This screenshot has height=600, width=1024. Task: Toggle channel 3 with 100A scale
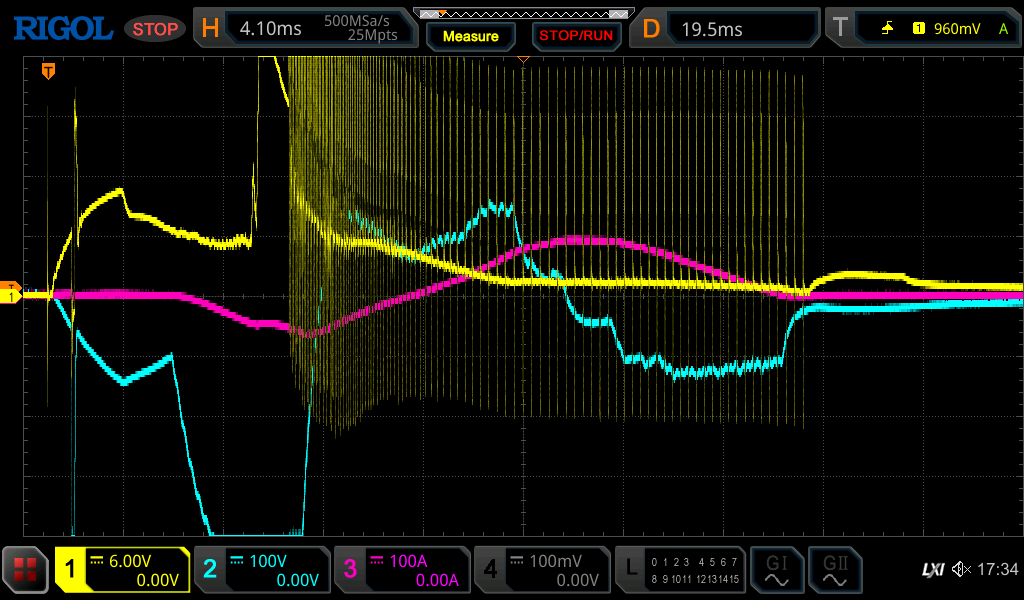pyautogui.click(x=401, y=570)
